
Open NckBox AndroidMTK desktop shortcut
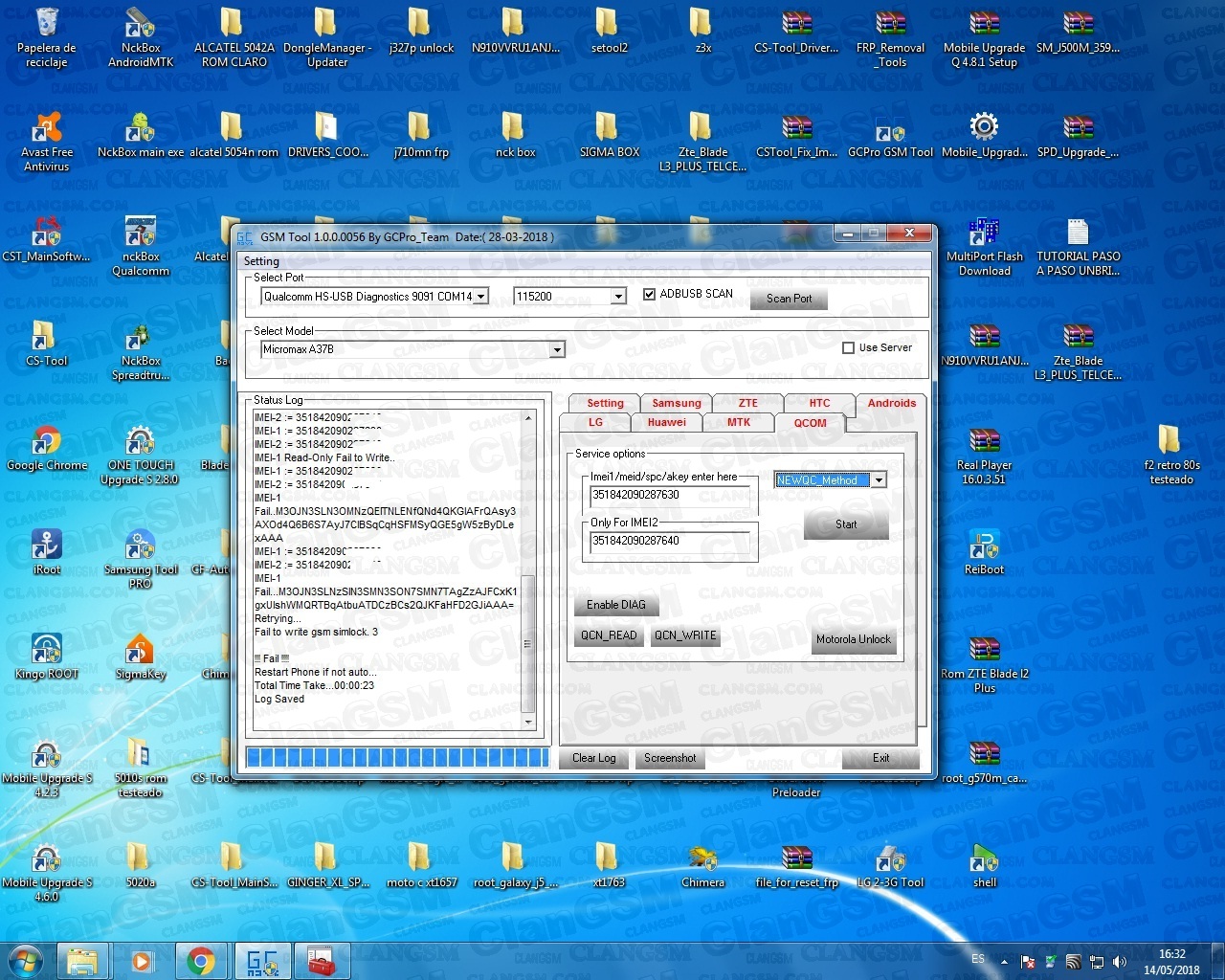point(141,38)
